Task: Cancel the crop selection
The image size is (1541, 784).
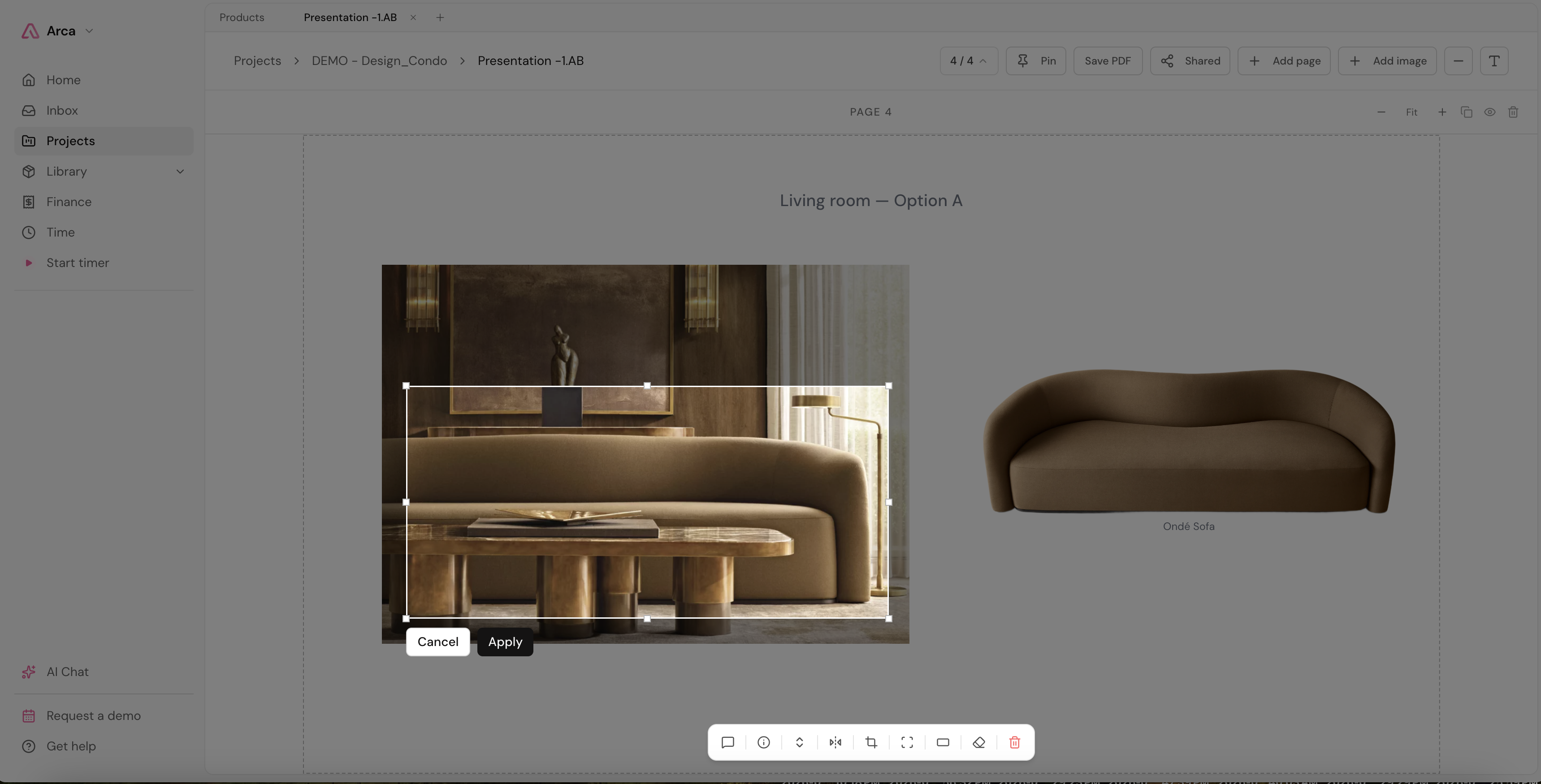Action: (438, 642)
